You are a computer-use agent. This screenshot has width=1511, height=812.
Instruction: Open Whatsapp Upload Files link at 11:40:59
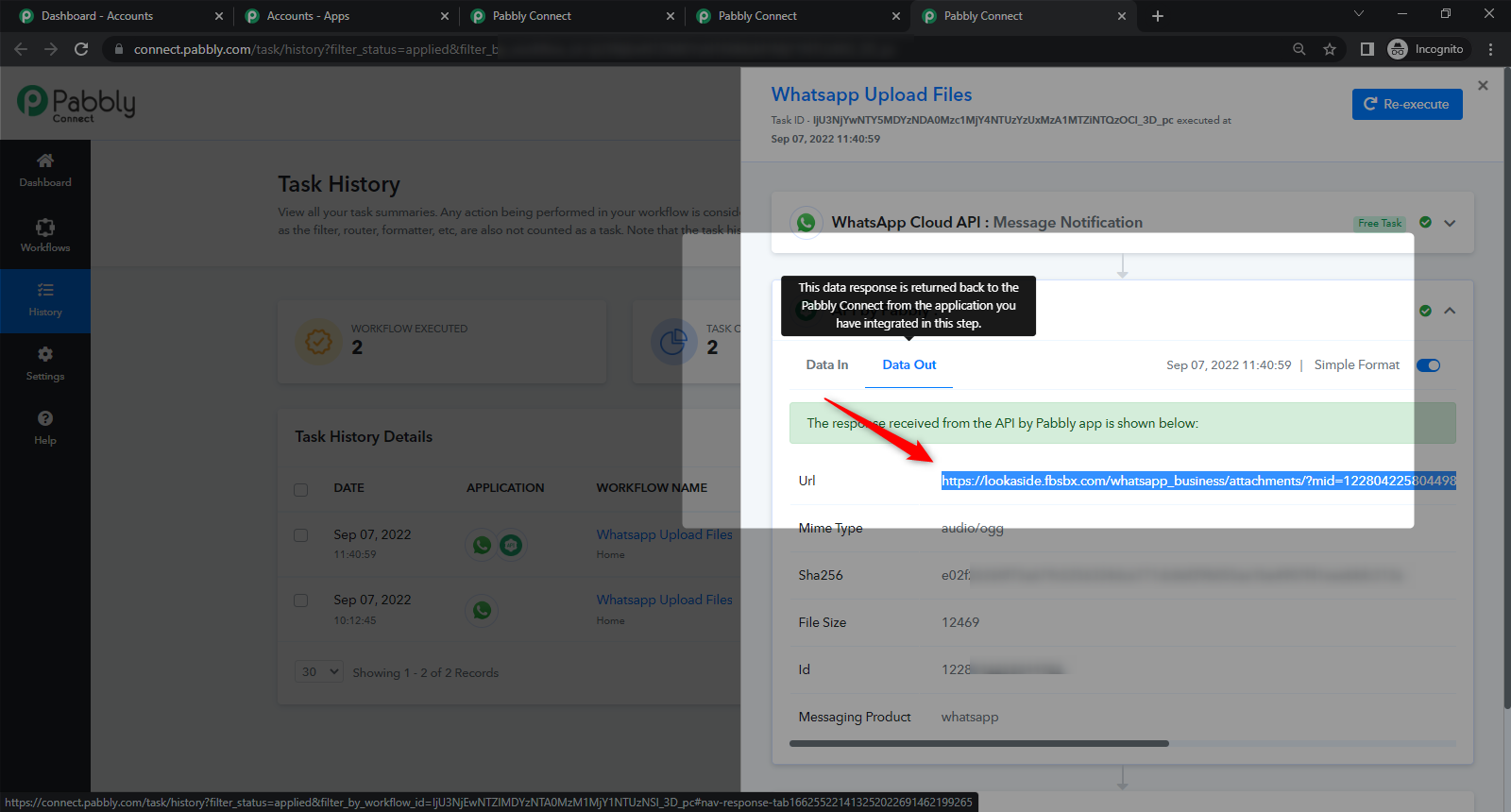pos(664,534)
